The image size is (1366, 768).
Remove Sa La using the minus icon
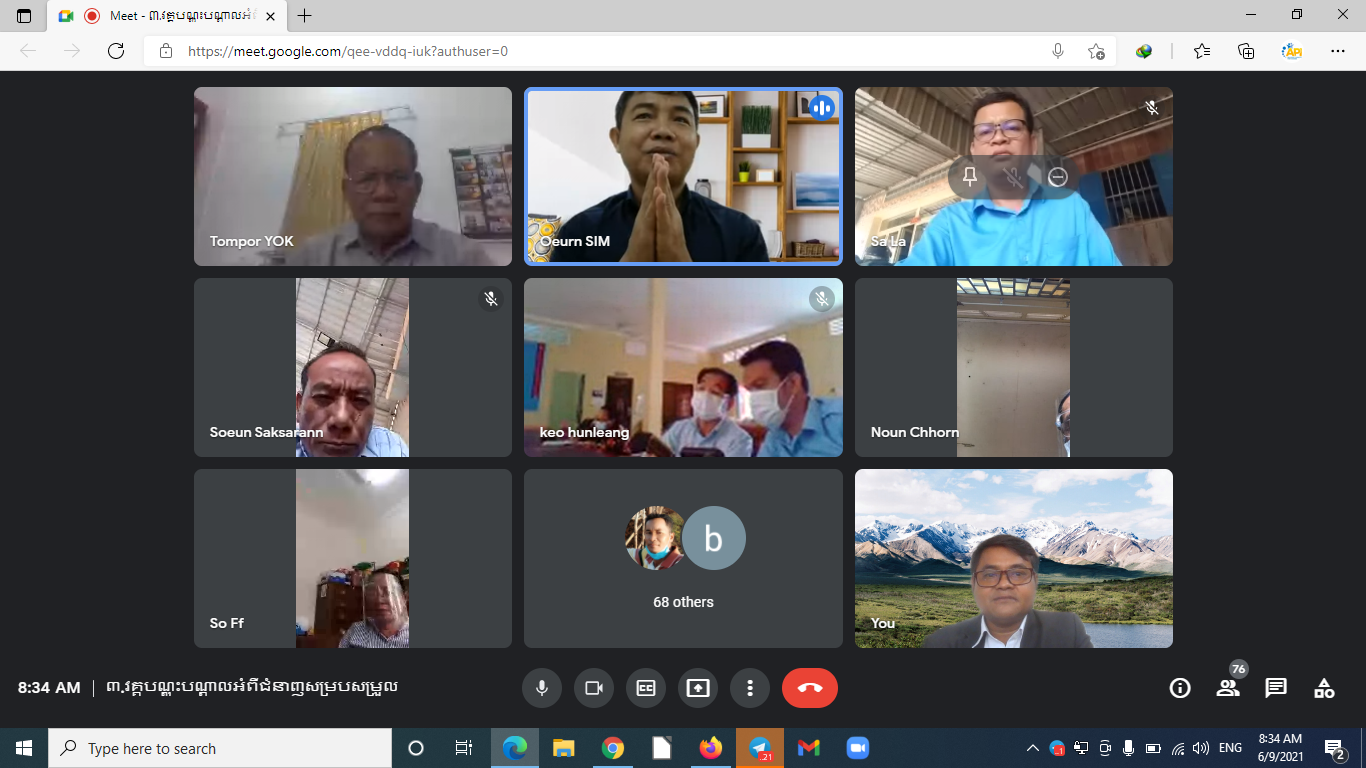[x=1057, y=177]
